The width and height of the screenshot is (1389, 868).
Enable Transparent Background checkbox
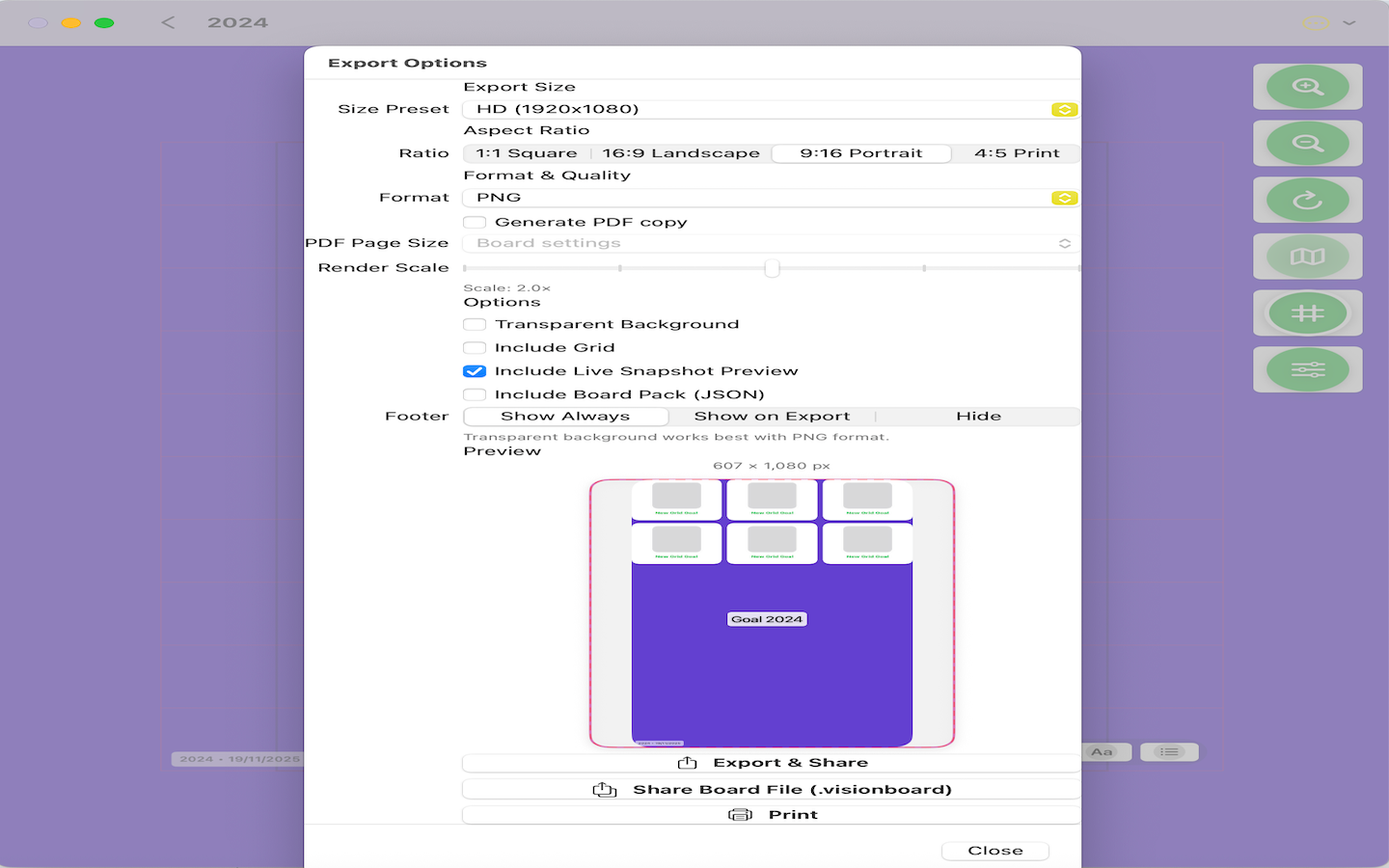click(475, 325)
